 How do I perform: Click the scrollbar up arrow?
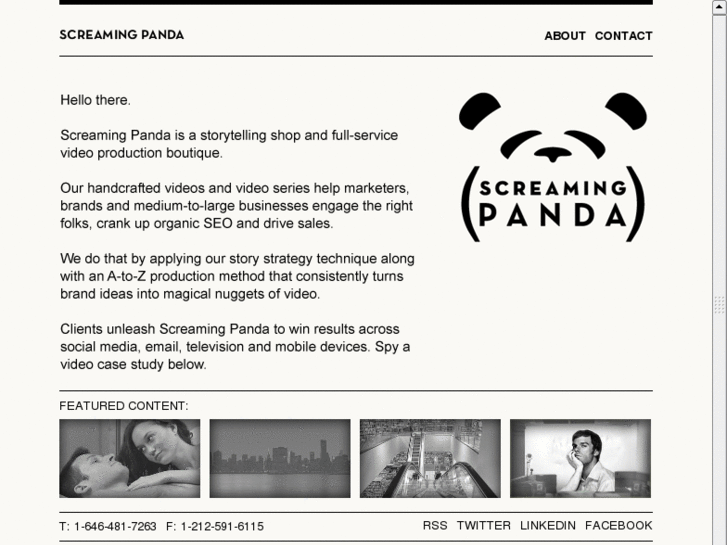pos(720,7)
